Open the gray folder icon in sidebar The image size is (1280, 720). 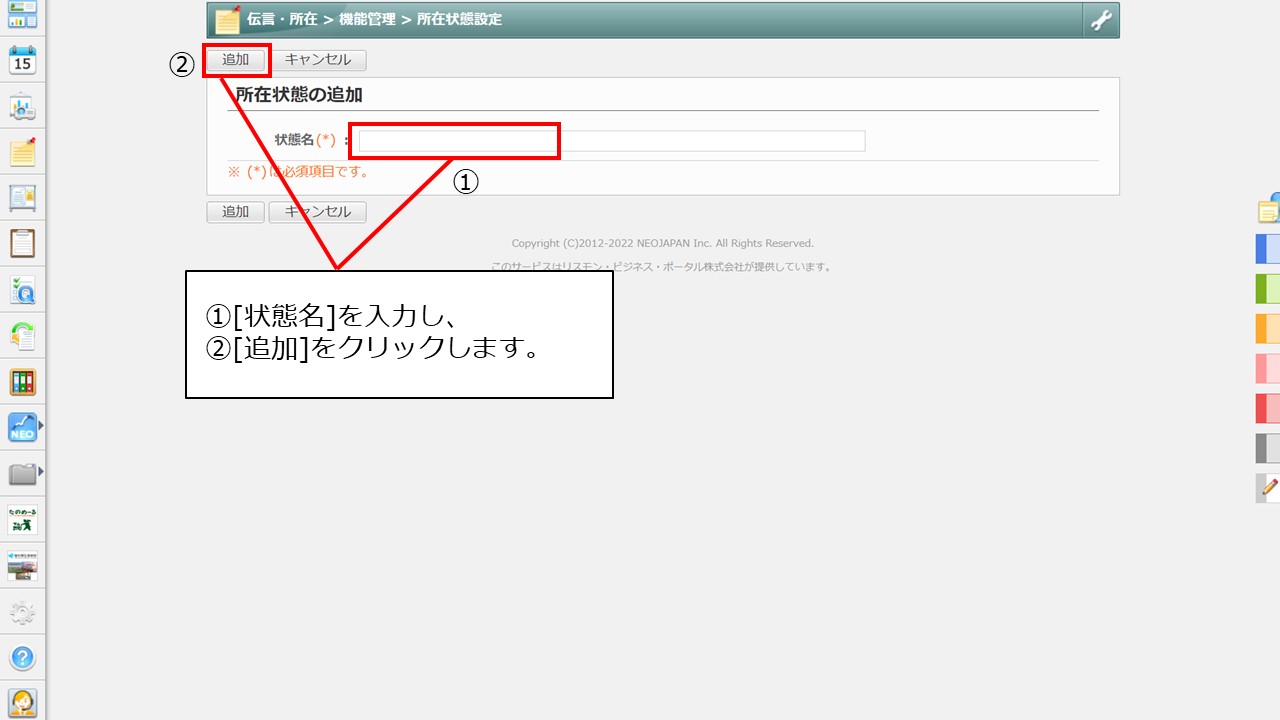pos(22,473)
